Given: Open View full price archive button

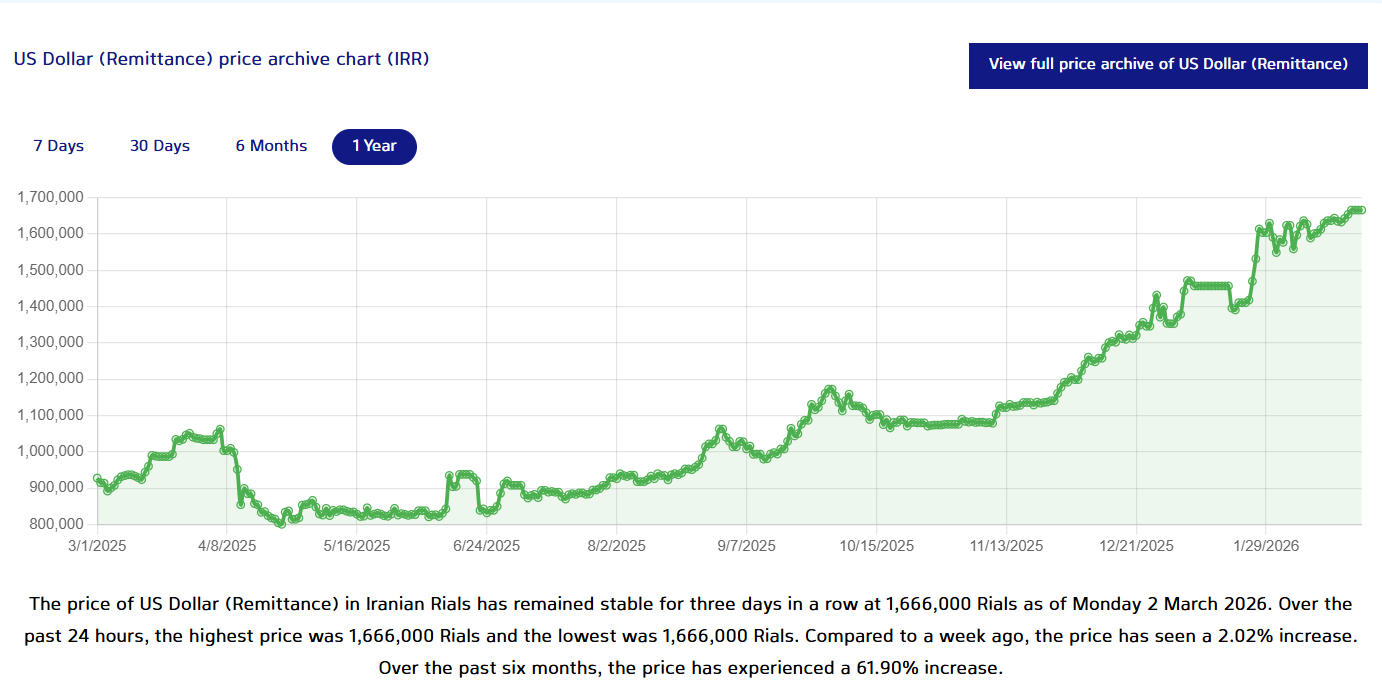Looking at the screenshot, I should [1168, 65].
